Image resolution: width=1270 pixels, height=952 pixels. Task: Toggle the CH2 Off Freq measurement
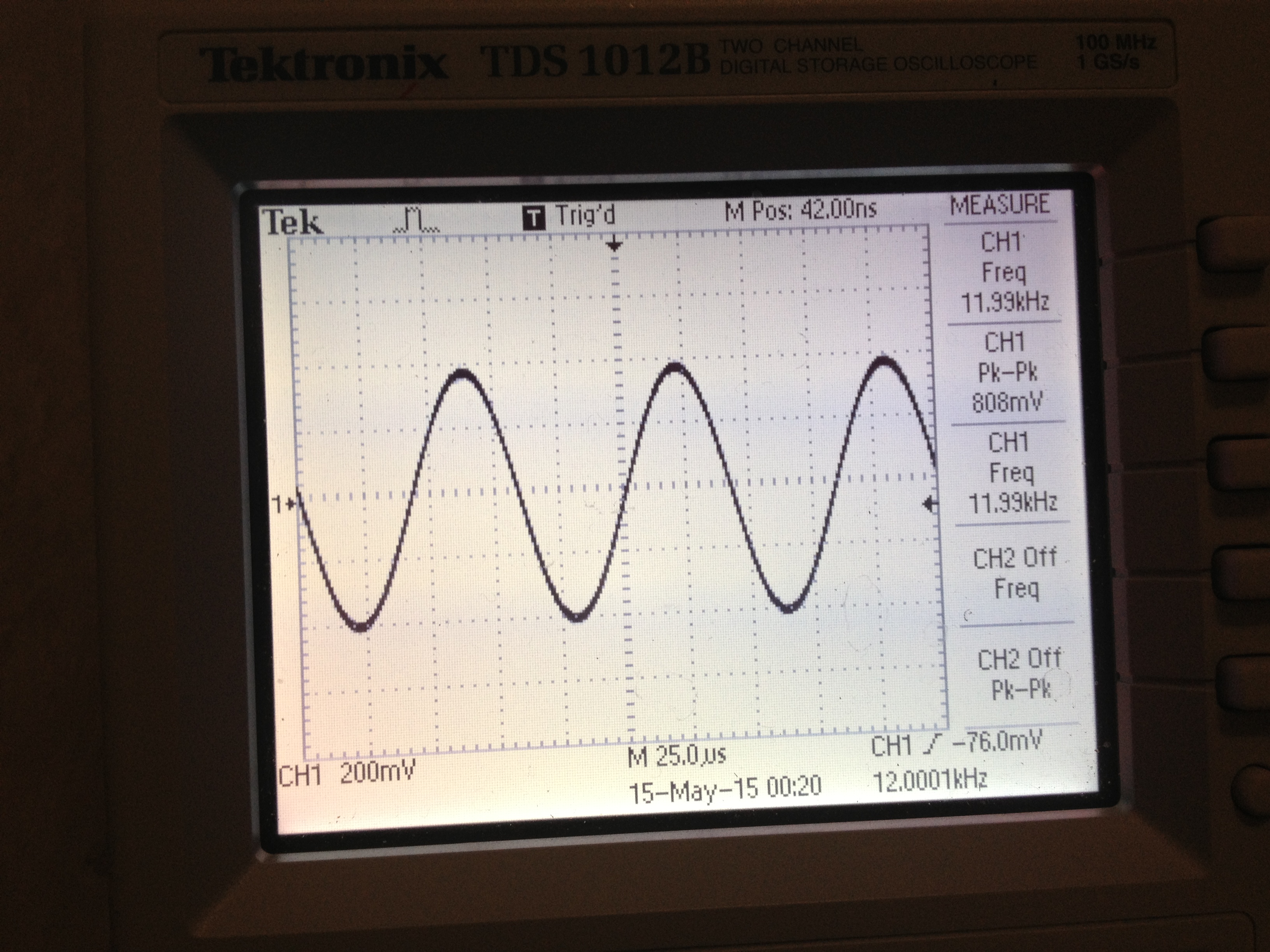(1015, 573)
